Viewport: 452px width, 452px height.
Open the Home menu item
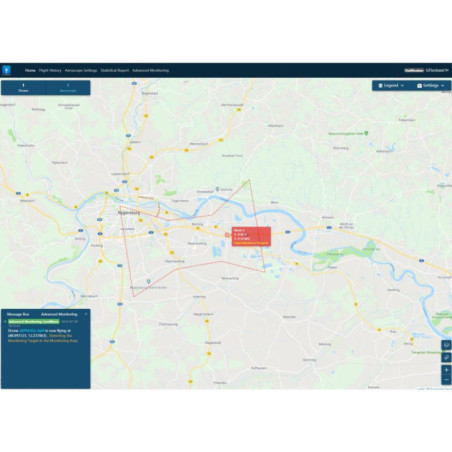[x=30, y=71]
